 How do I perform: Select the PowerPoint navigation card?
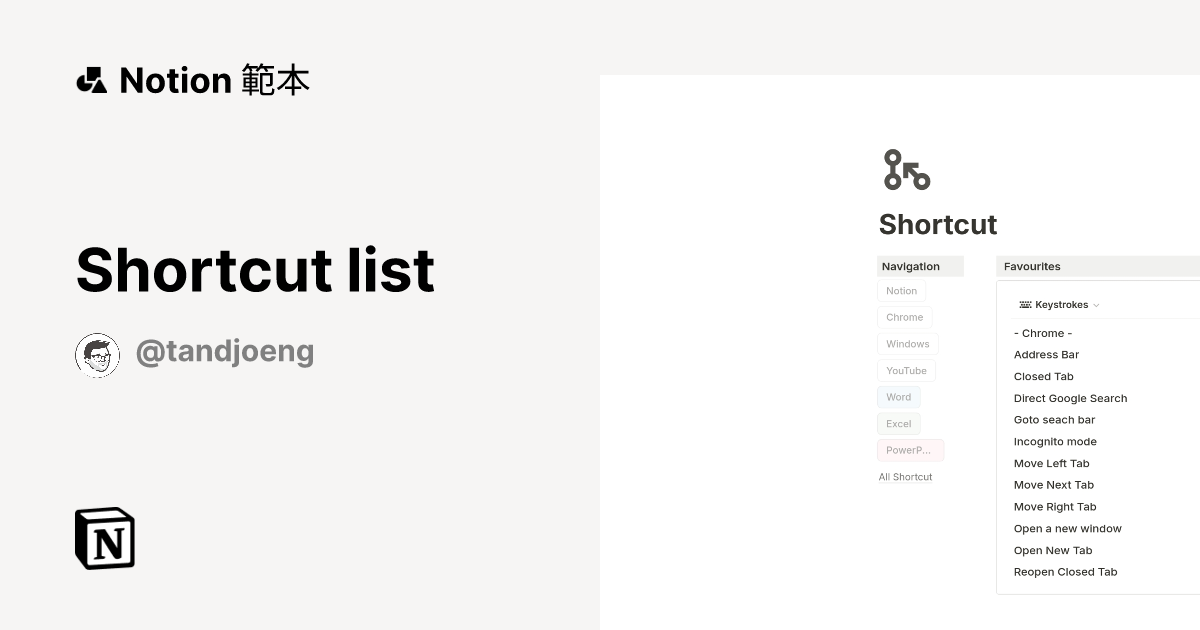pos(910,450)
